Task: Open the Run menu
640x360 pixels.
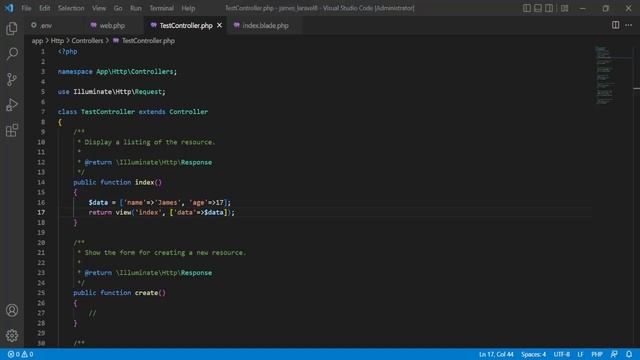Action: [x=136, y=8]
